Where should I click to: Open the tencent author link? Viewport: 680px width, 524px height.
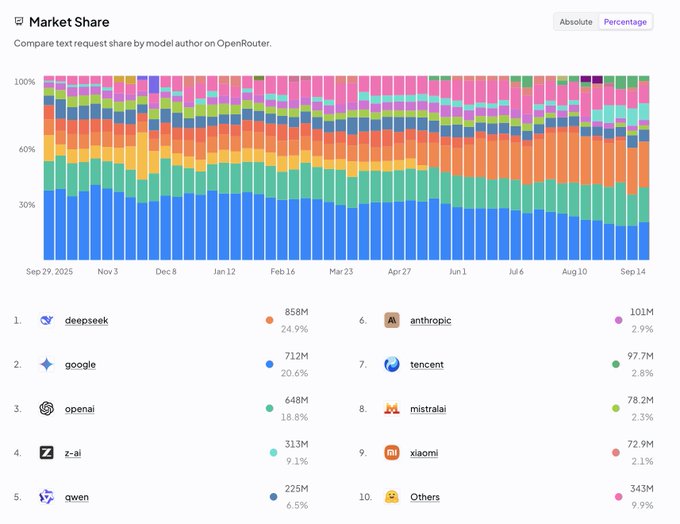(427, 365)
